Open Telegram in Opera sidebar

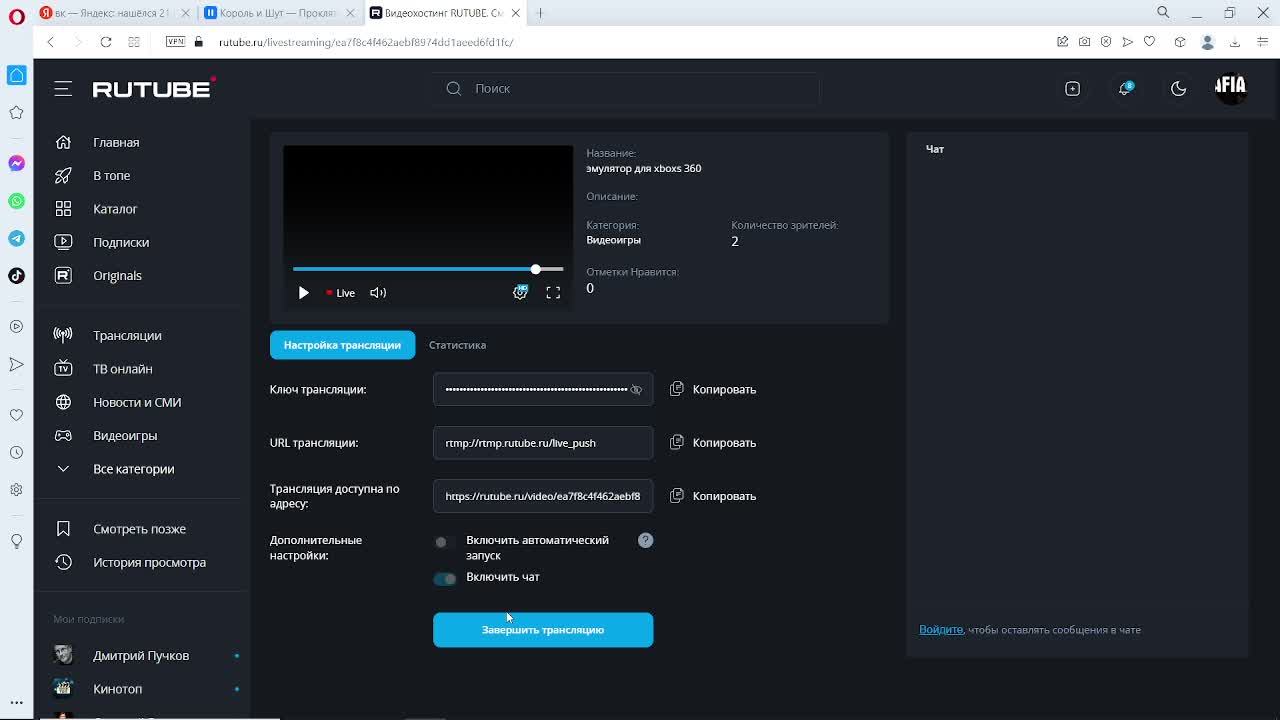click(x=16, y=238)
